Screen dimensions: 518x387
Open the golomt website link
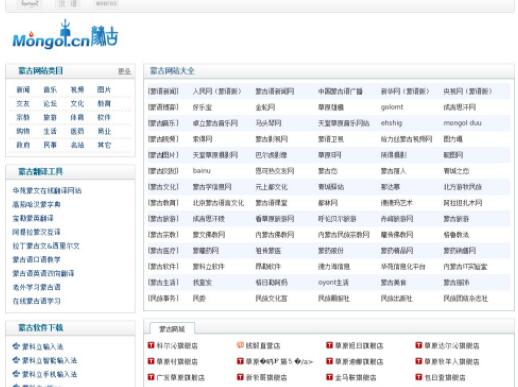(392, 107)
